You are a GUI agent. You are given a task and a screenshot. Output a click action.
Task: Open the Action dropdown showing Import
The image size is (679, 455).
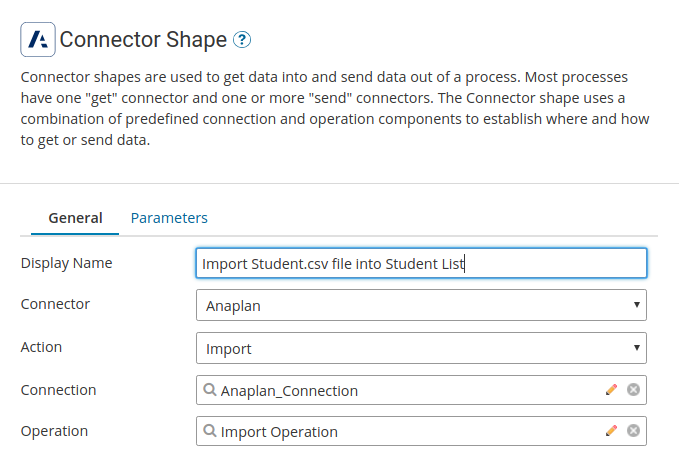[421, 348]
